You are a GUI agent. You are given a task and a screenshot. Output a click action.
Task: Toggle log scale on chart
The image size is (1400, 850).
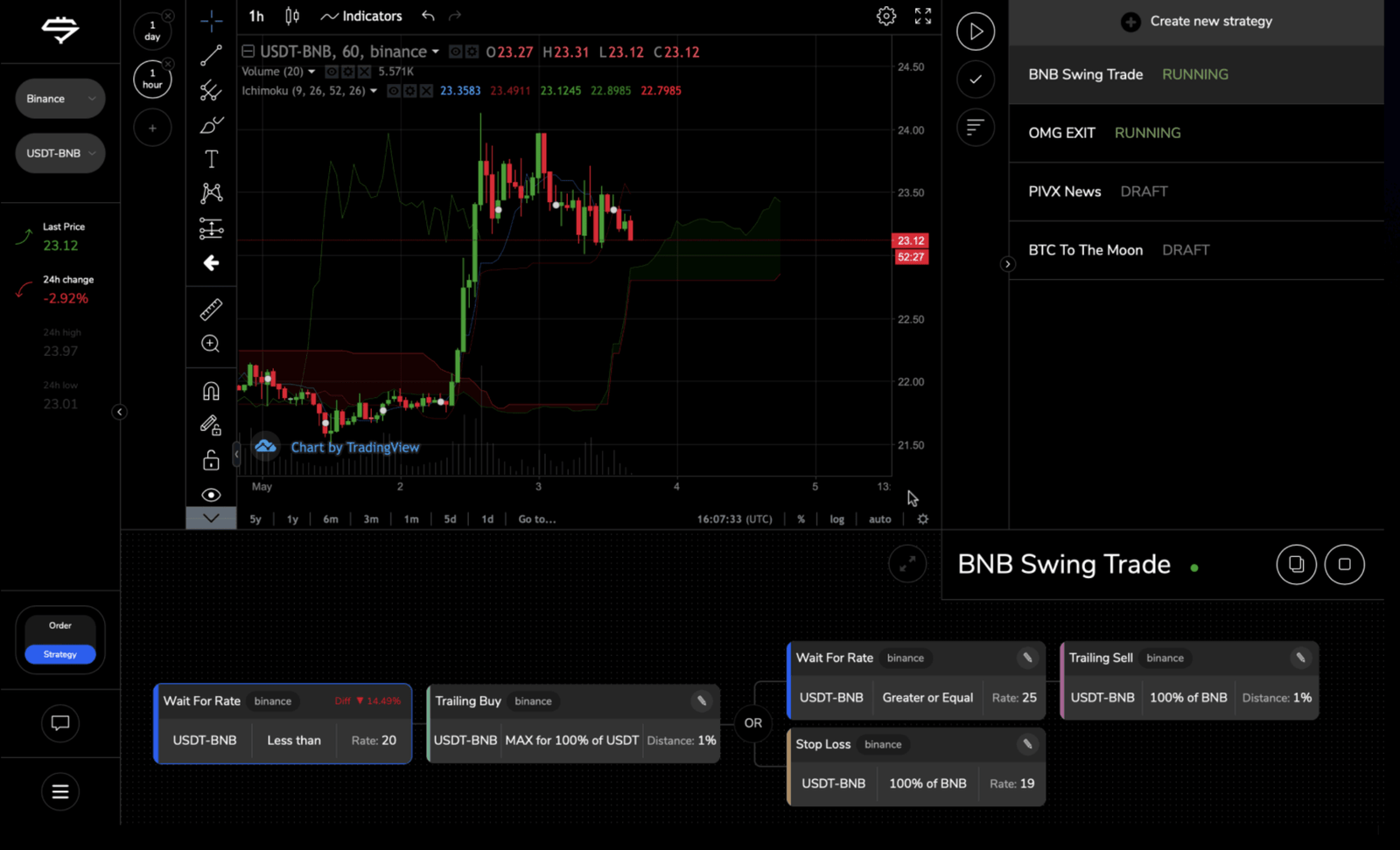tap(836, 519)
